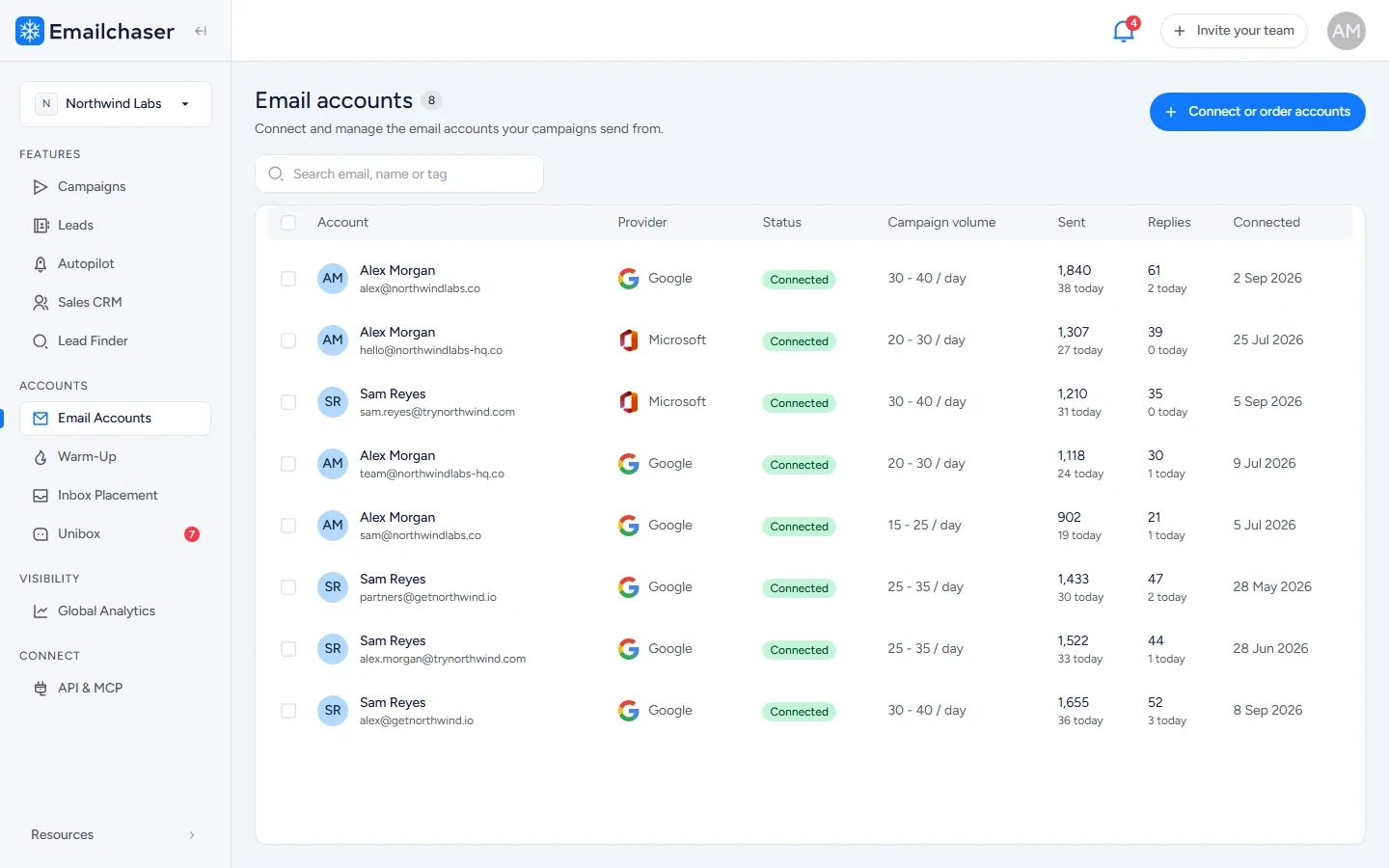1389x868 pixels.
Task: Toggle the select-all checkbox in table header
Action: (288, 223)
